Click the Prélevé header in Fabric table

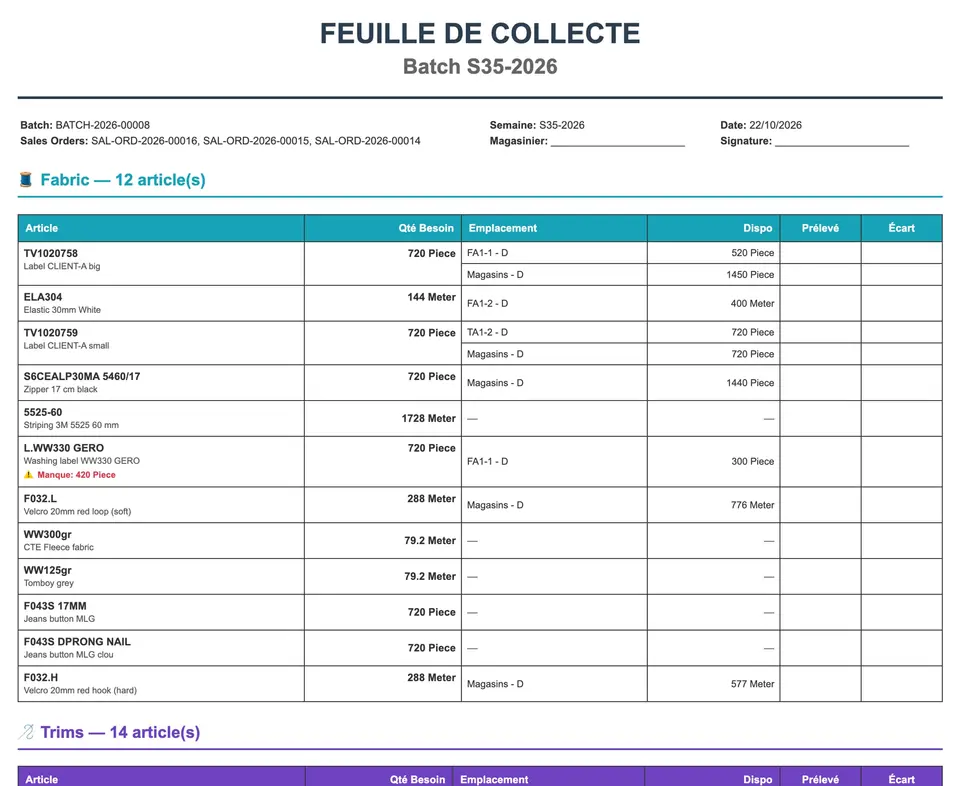820,228
